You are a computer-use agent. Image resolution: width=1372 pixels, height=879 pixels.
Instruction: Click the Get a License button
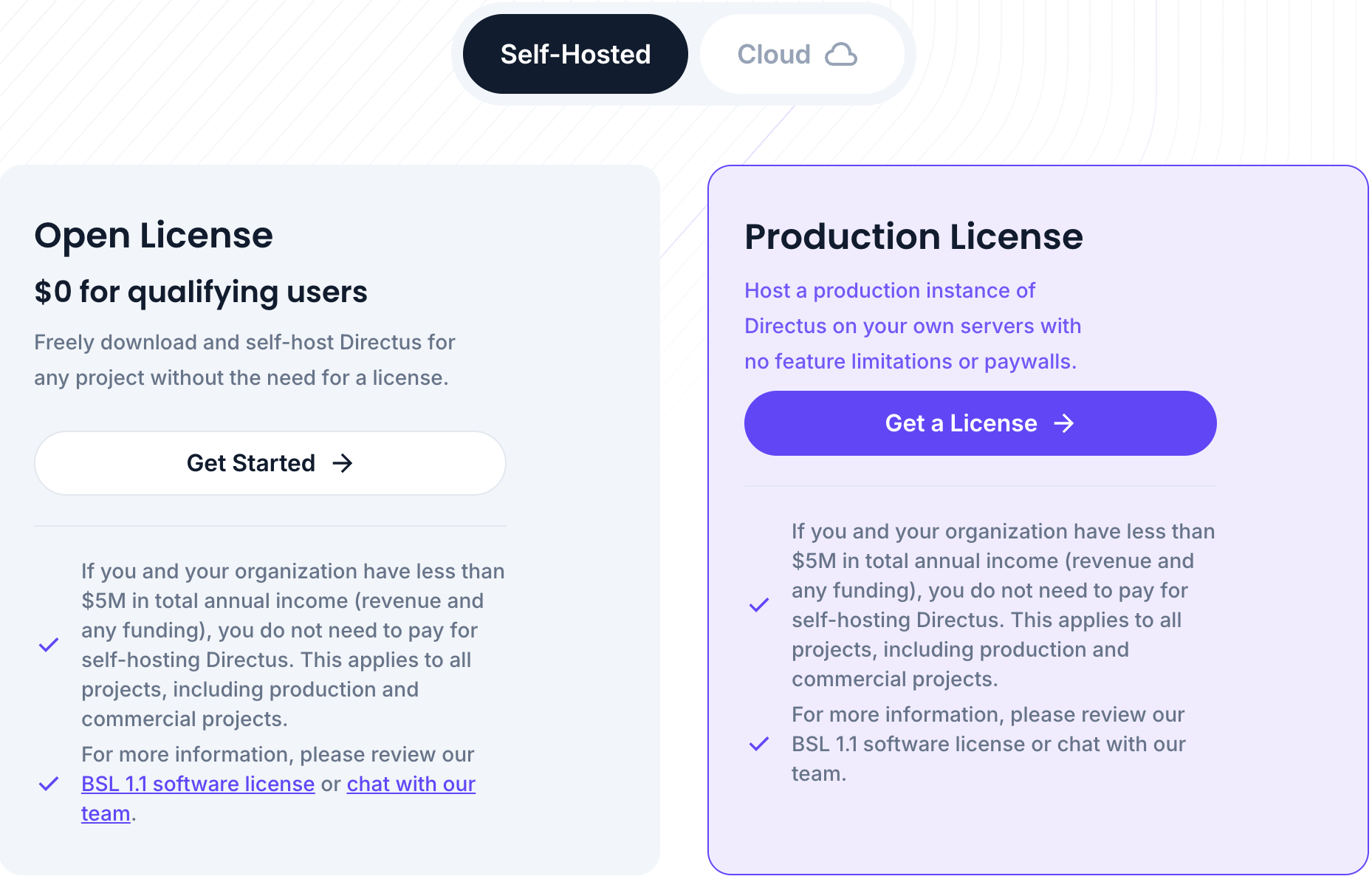click(x=980, y=423)
